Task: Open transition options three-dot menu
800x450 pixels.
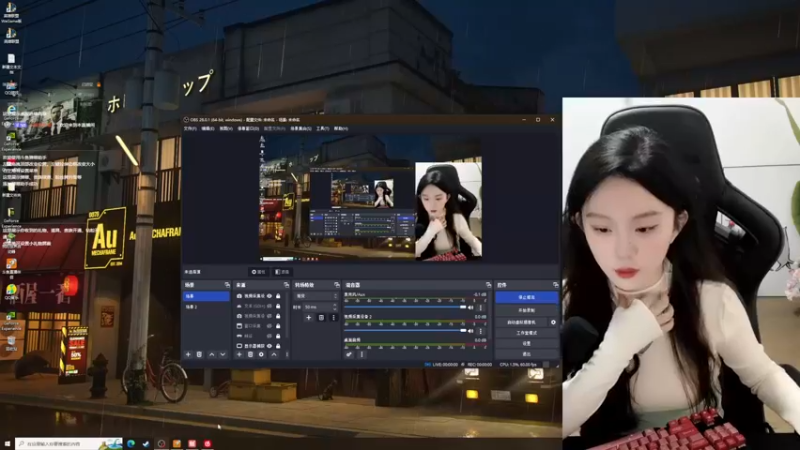Action: (334, 317)
